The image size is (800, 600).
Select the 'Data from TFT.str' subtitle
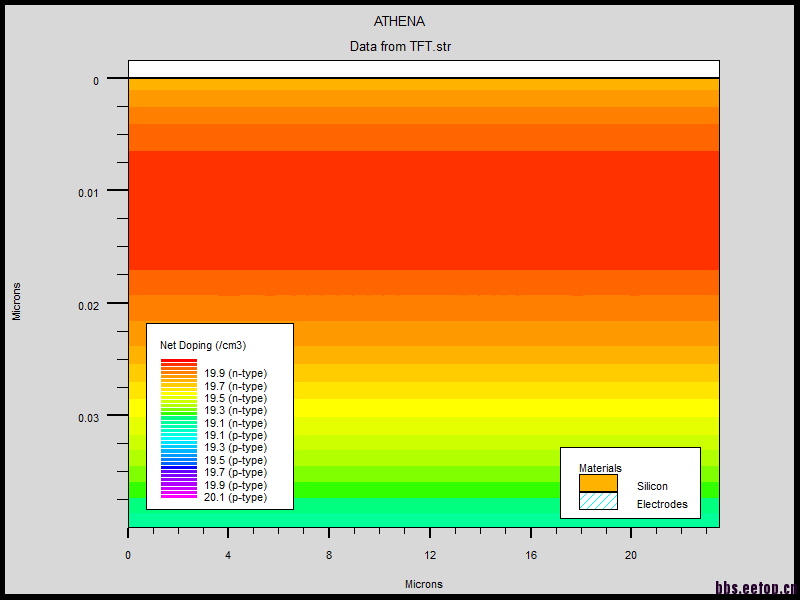click(x=400, y=46)
